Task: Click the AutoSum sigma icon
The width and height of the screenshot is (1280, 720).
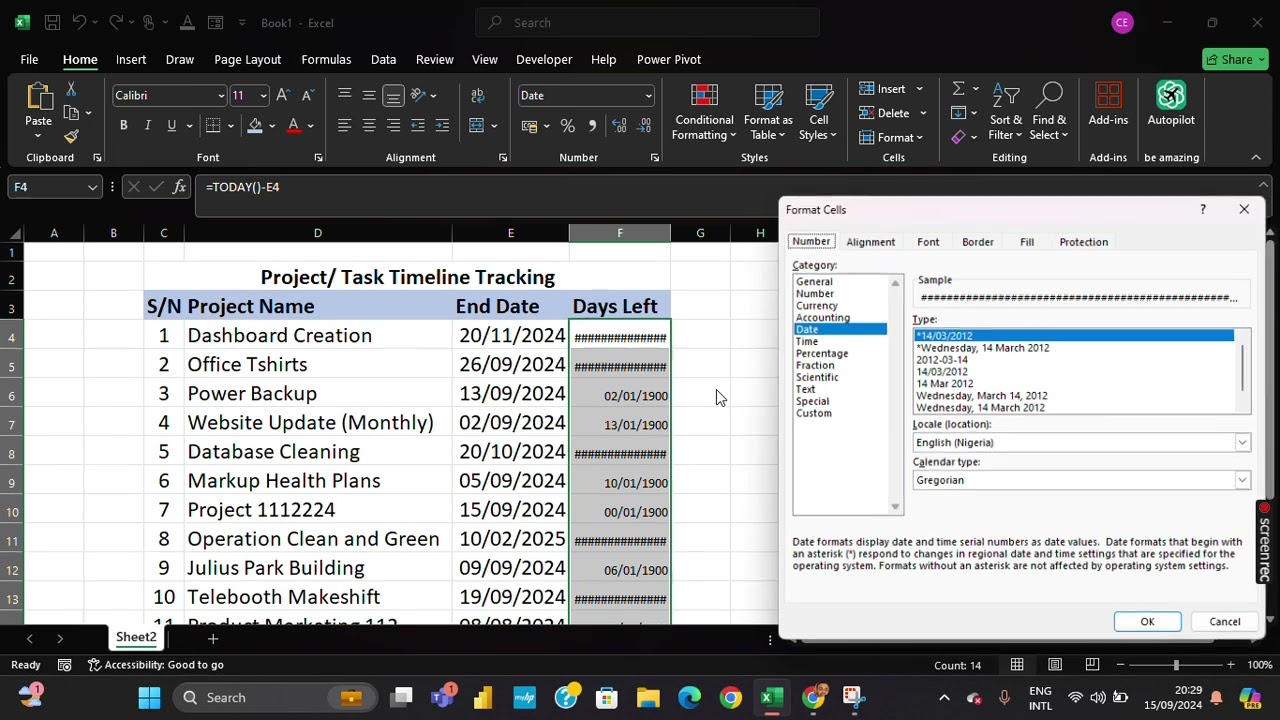Action: pos(958,89)
